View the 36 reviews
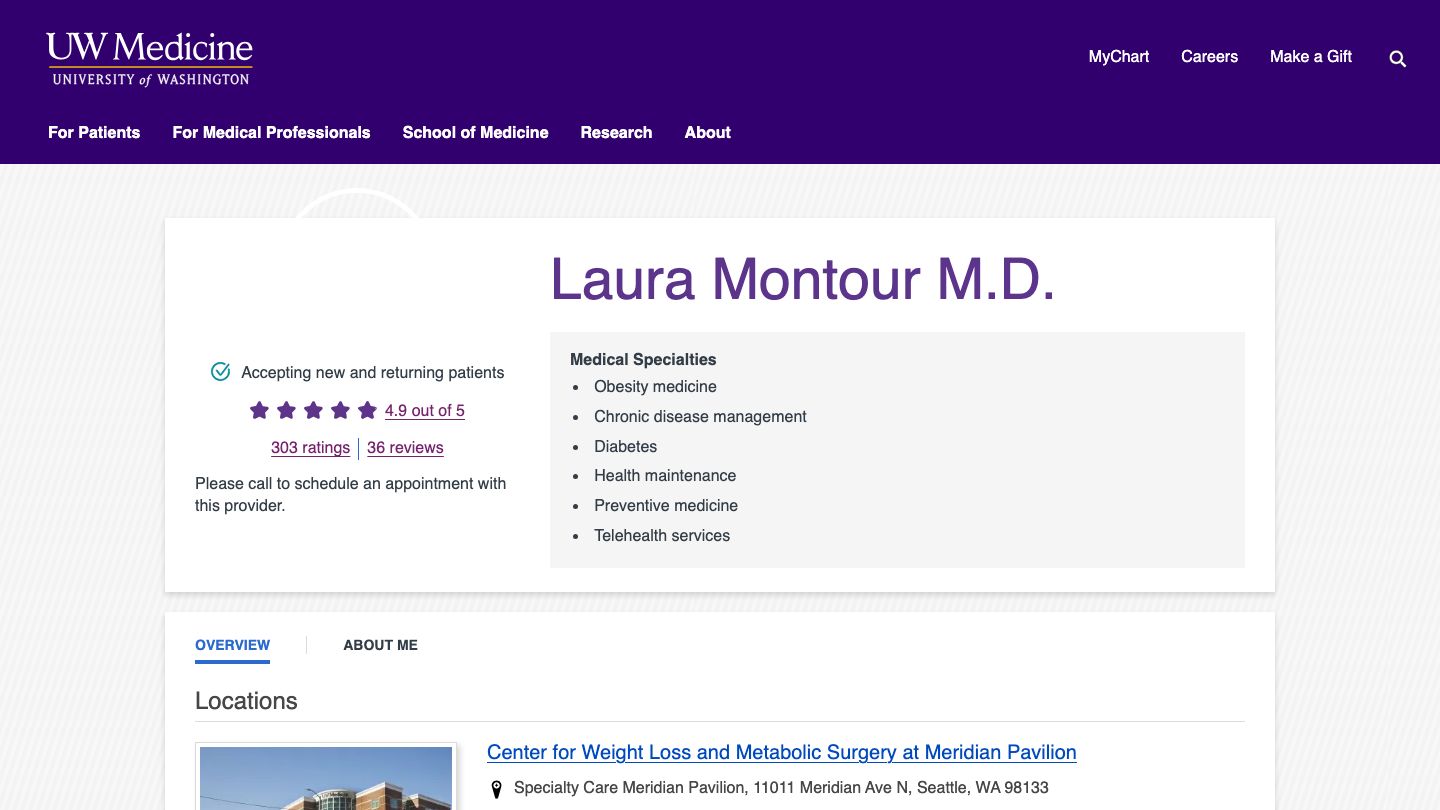This screenshot has height=810, width=1440. [405, 447]
